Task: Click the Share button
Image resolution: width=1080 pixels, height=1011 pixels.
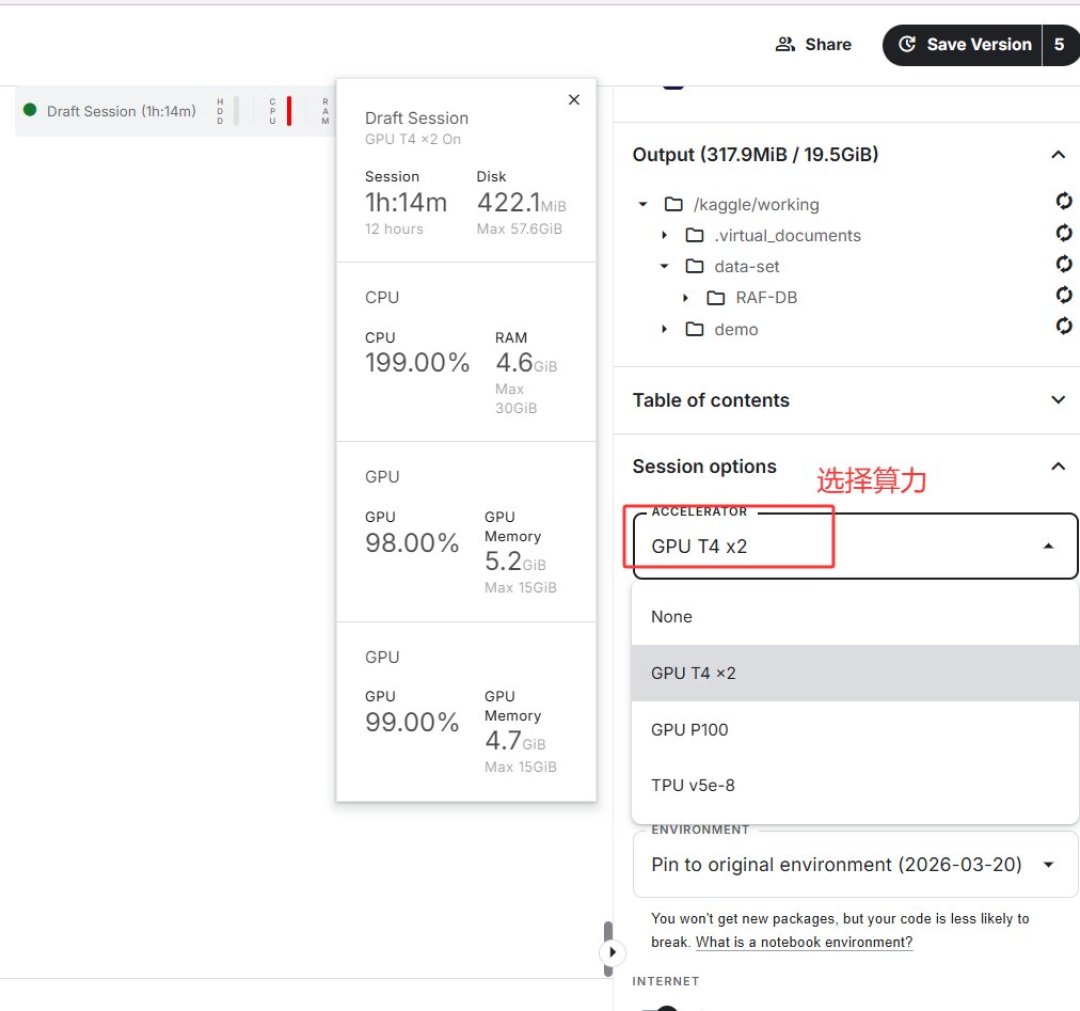Action: pyautogui.click(x=813, y=45)
